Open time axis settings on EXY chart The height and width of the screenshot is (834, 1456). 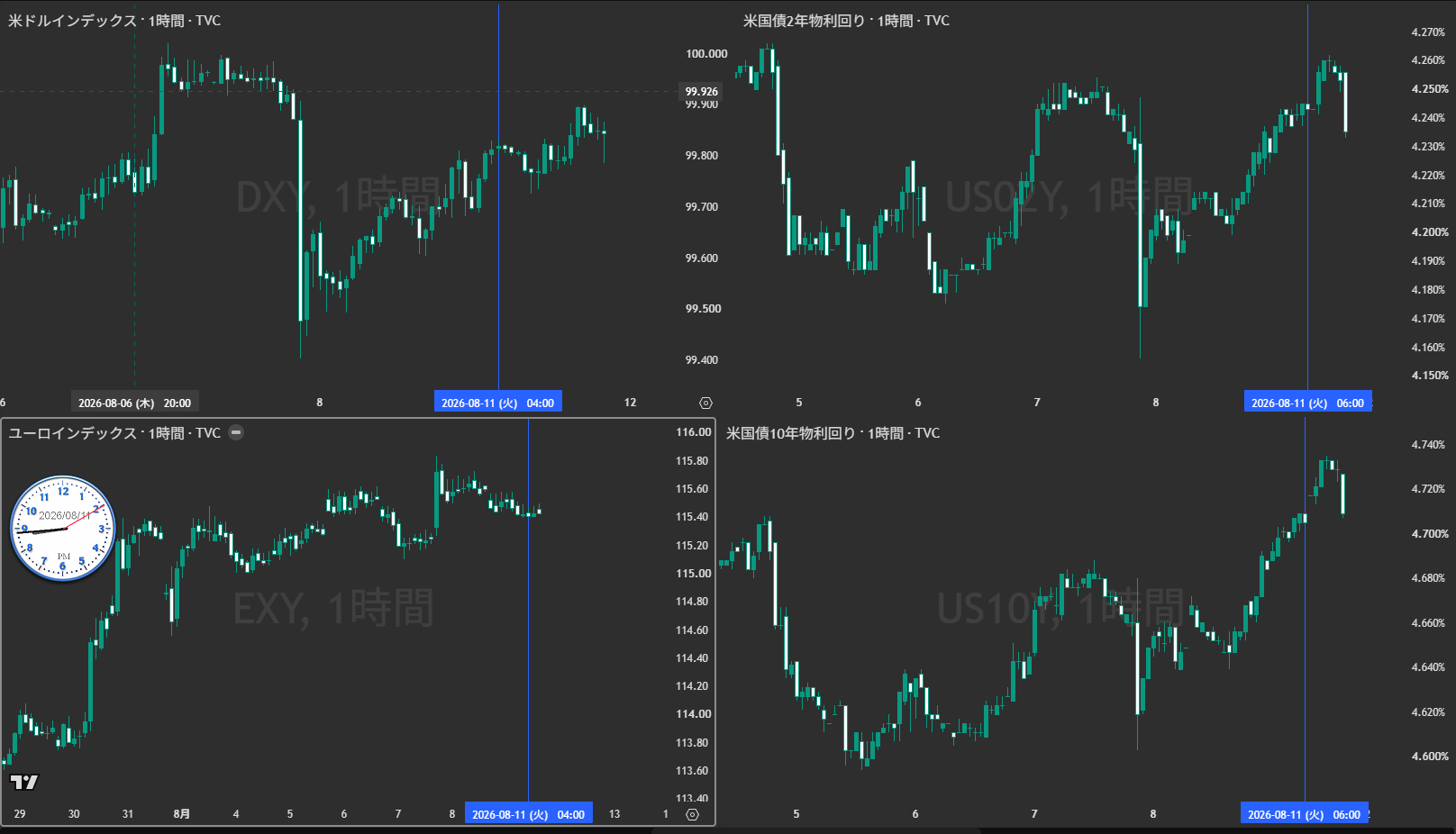692,814
